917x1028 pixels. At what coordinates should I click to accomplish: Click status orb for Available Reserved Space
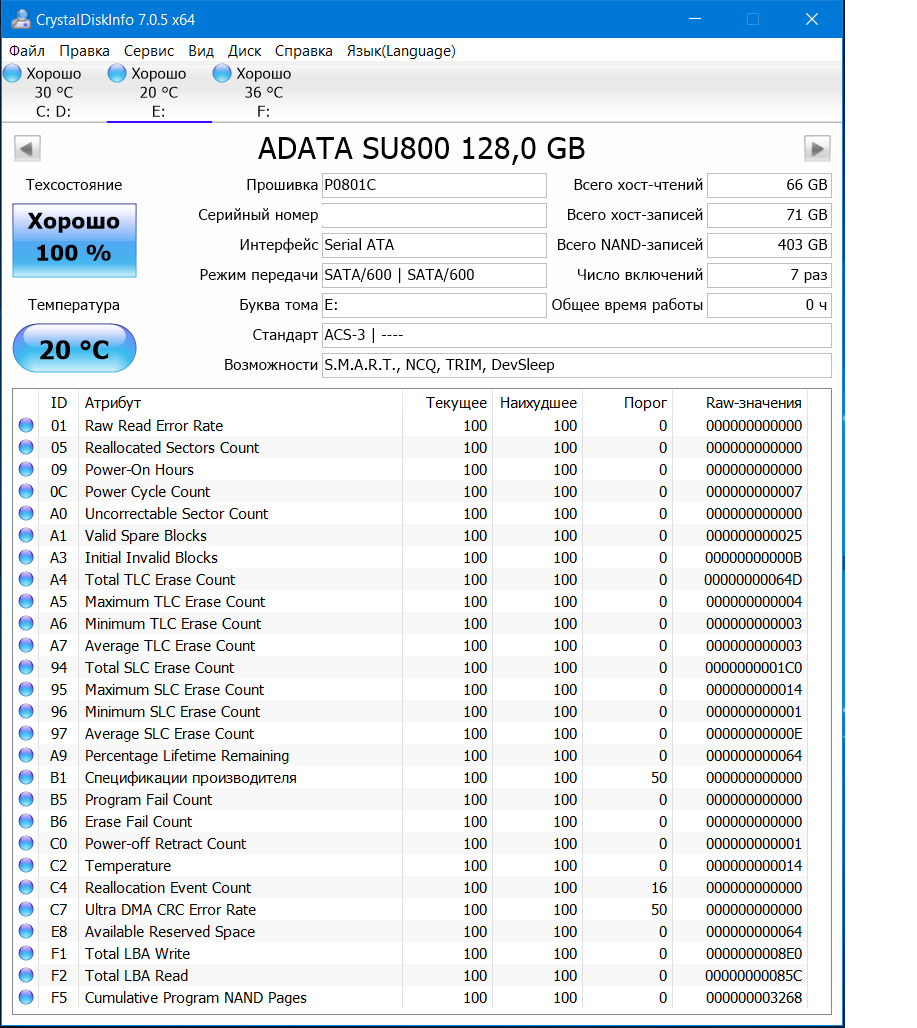coord(26,931)
